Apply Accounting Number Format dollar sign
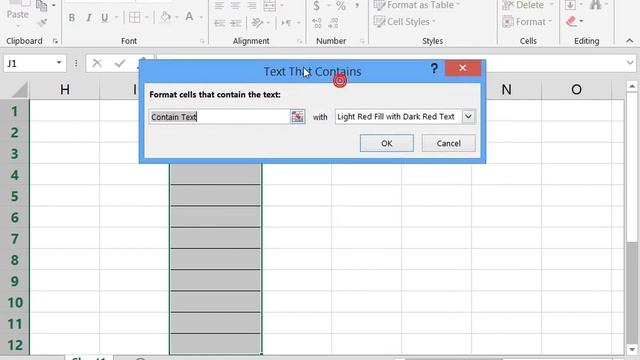Viewport: 640px width, 360px height. click(x=316, y=6)
